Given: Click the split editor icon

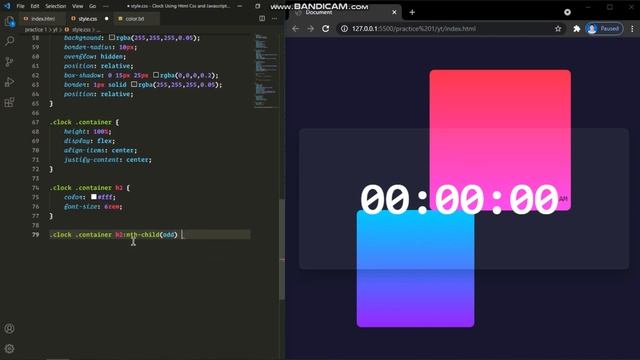Looking at the screenshot, I should 262,18.
